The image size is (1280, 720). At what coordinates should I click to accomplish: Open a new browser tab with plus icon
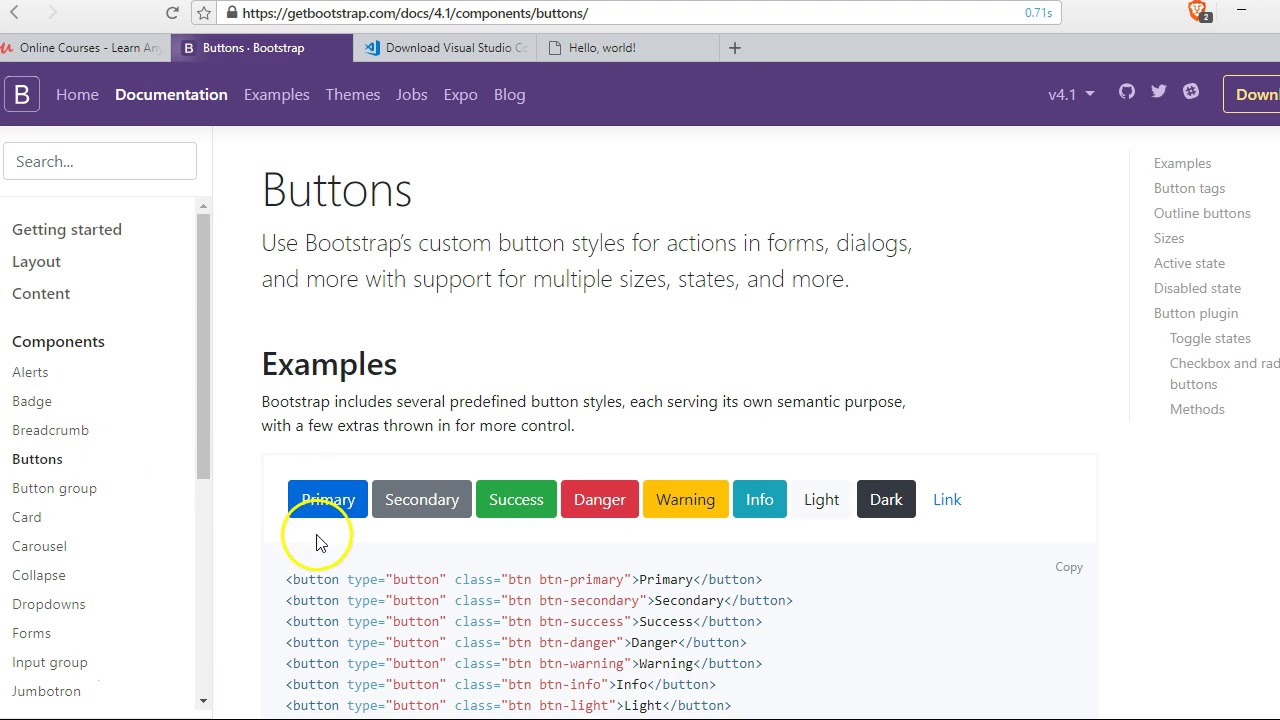point(735,48)
